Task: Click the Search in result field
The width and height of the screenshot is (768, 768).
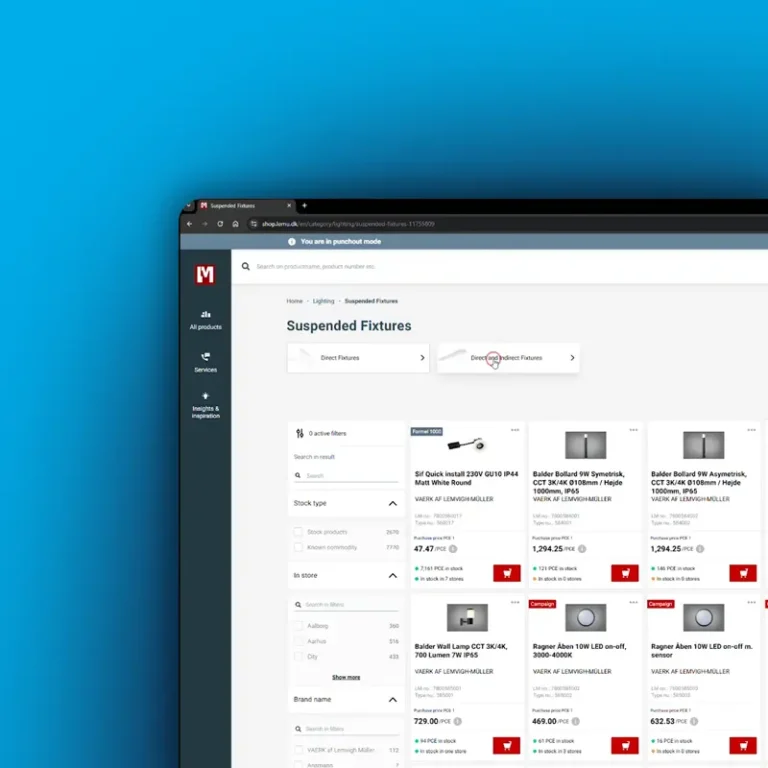Action: pos(346,476)
